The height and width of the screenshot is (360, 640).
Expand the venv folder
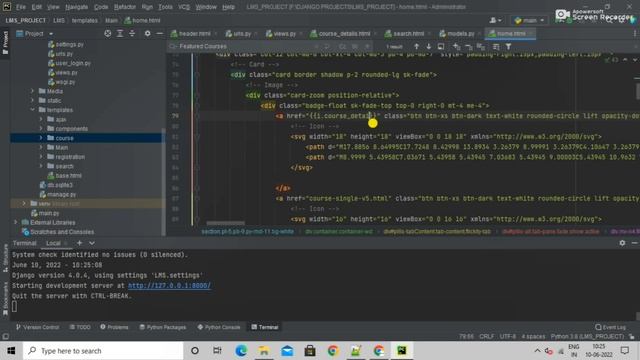(24, 203)
